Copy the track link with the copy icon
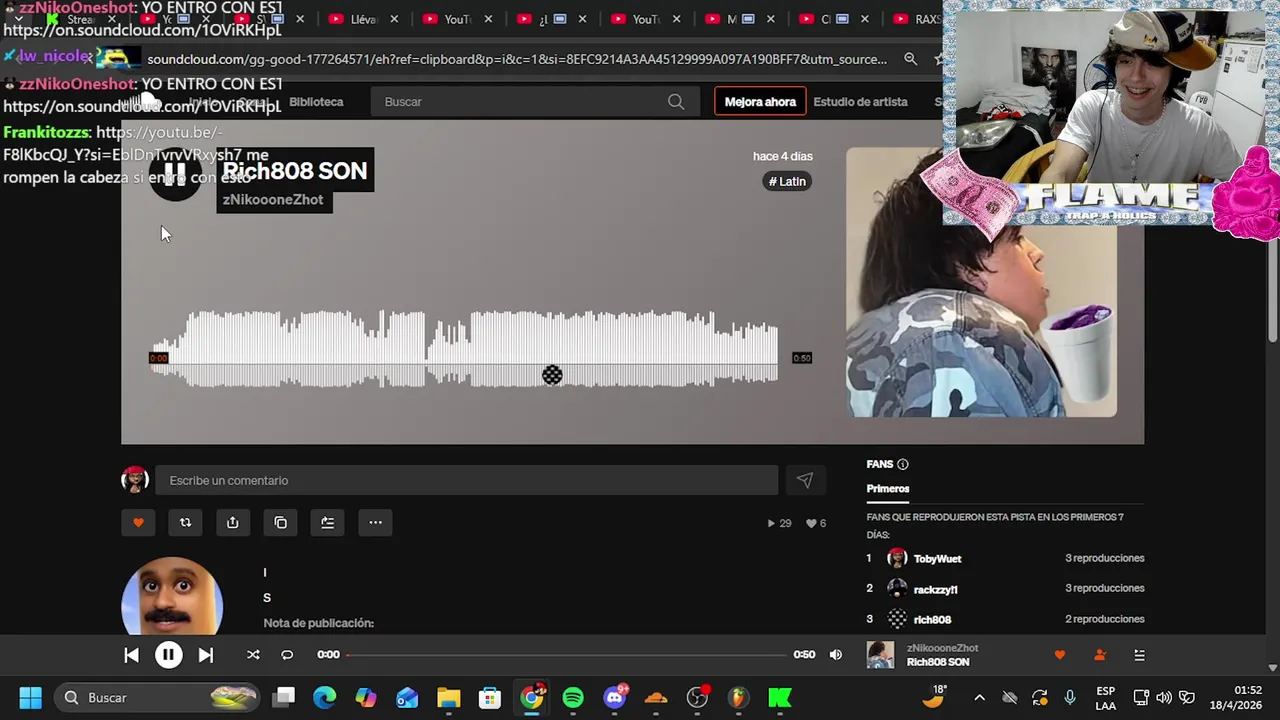The width and height of the screenshot is (1280, 720). [x=280, y=522]
